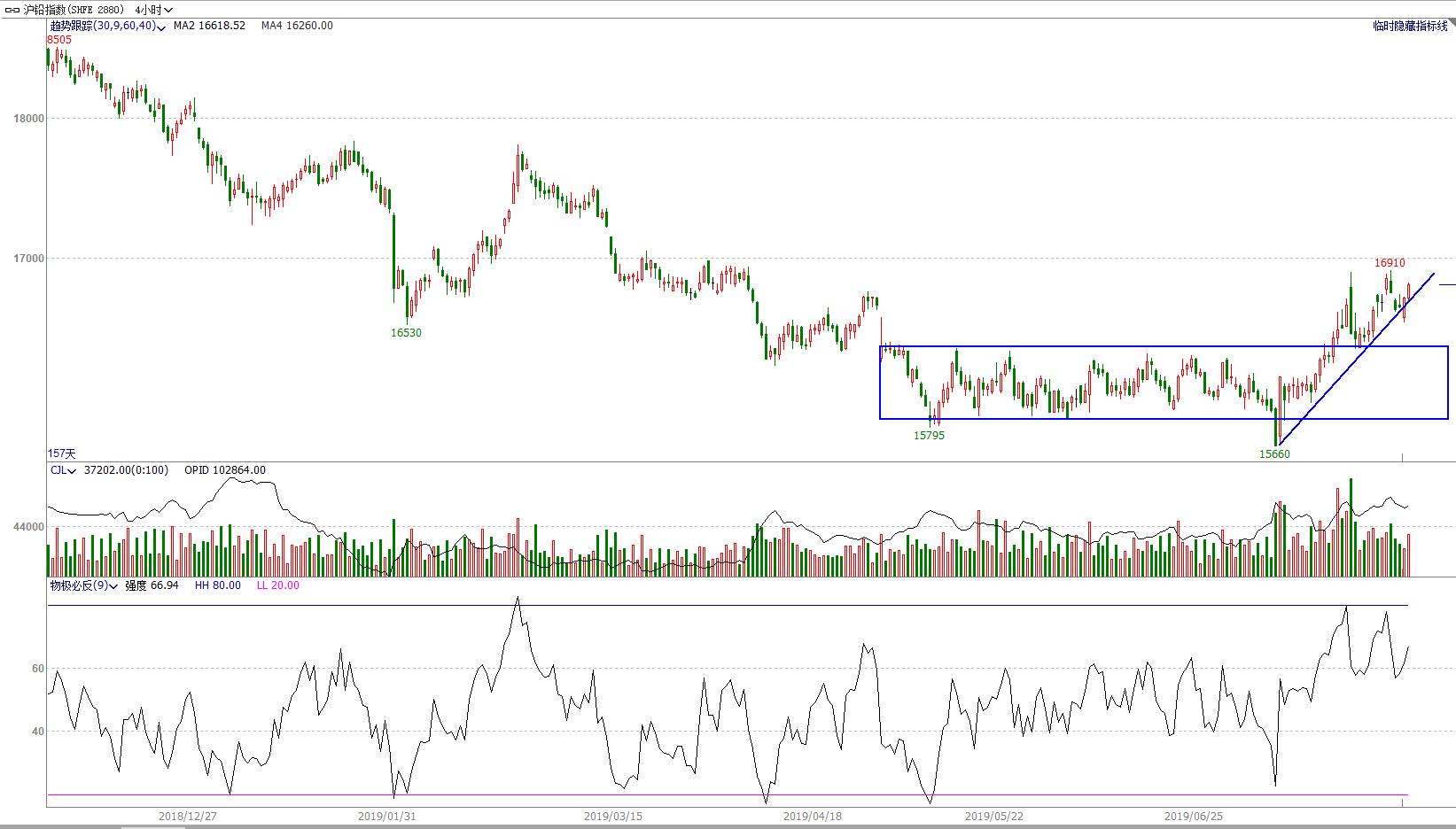This screenshot has height=829, width=1456.
Task: Click the 2019/05/22 date on the time axis
Action: click(994, 817)
